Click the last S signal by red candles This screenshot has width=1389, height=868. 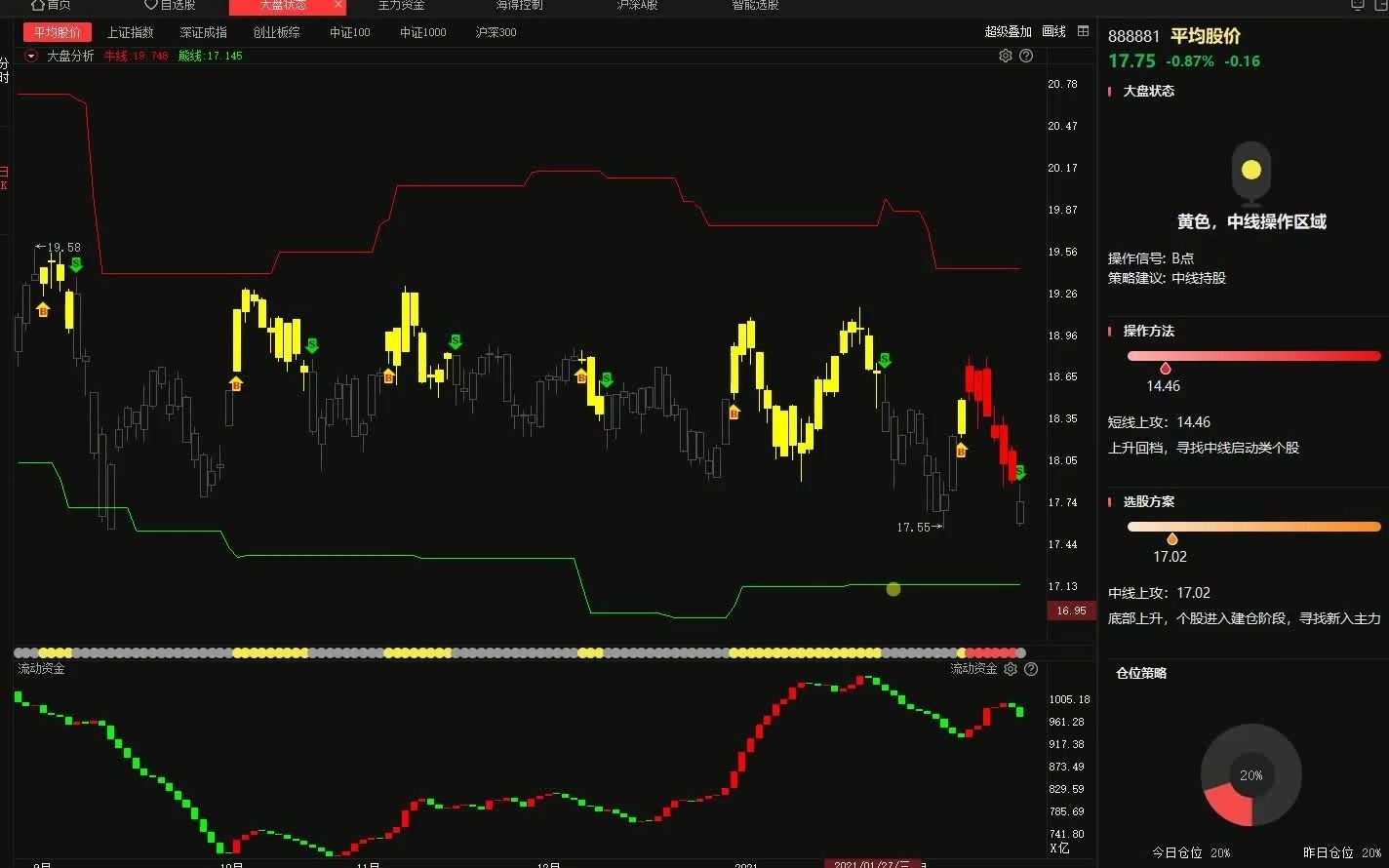click(x=1019, y=473)
